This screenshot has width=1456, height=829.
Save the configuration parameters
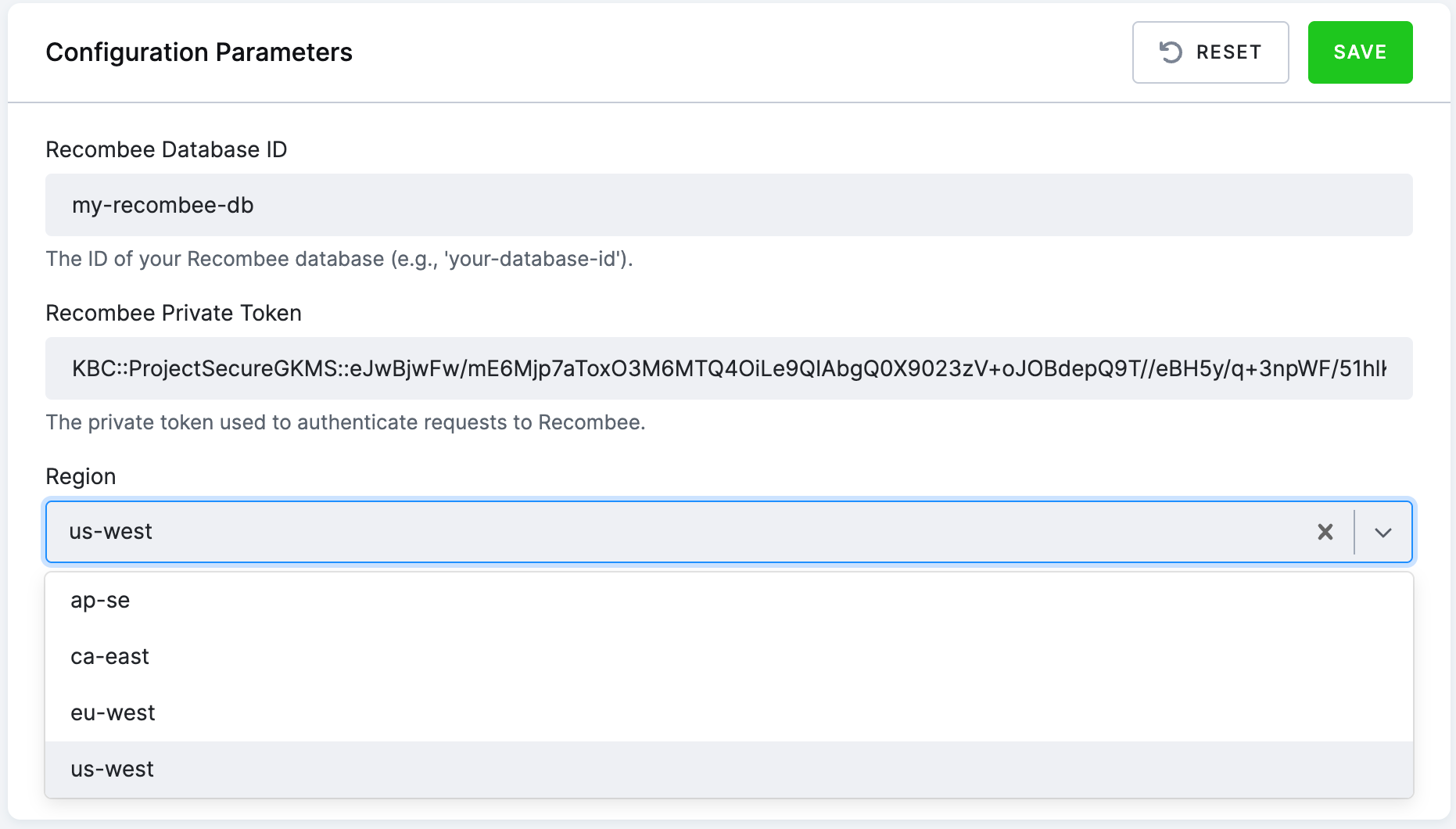(x=1360, y=52)
